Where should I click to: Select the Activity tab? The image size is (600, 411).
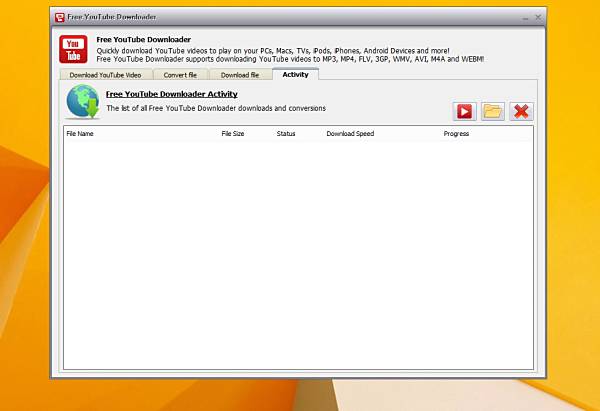(295, 74)
